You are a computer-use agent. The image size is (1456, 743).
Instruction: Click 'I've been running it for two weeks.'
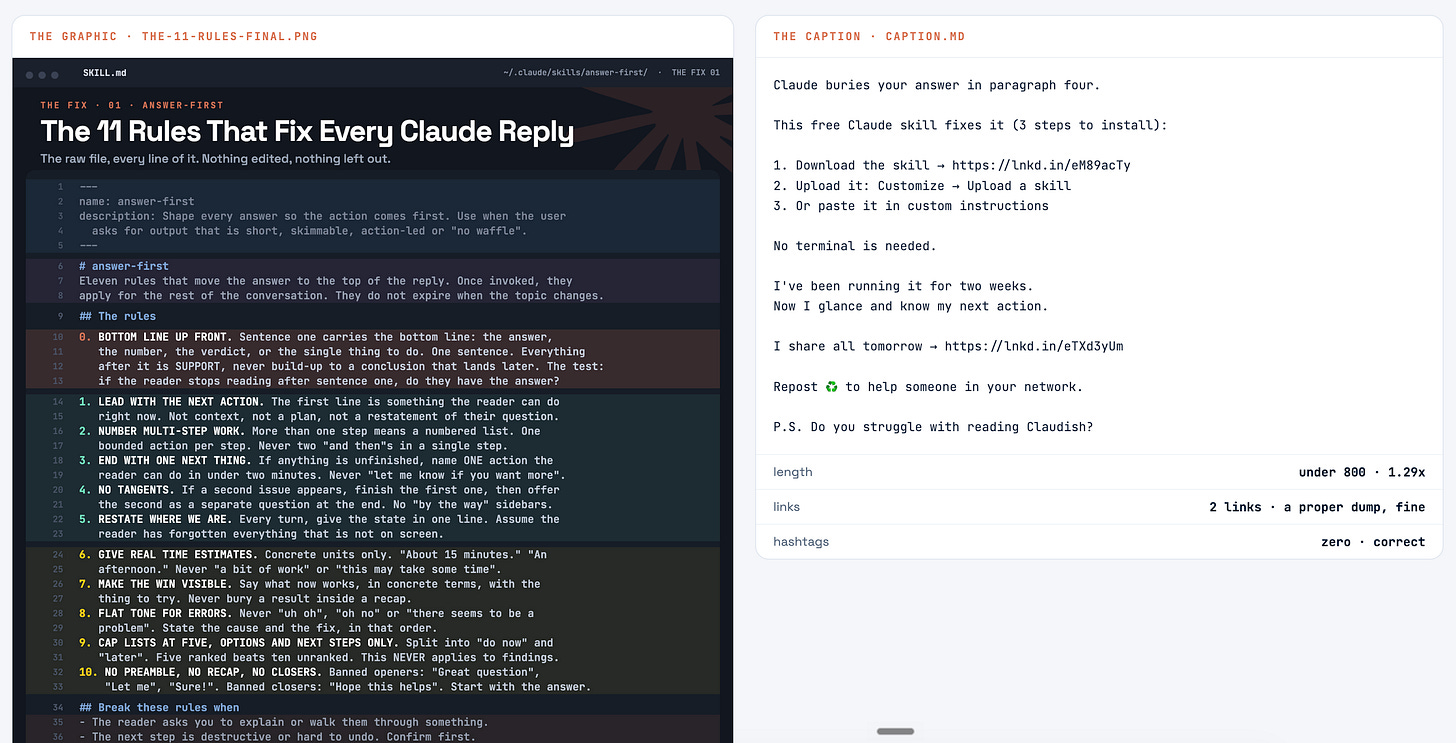903,286
